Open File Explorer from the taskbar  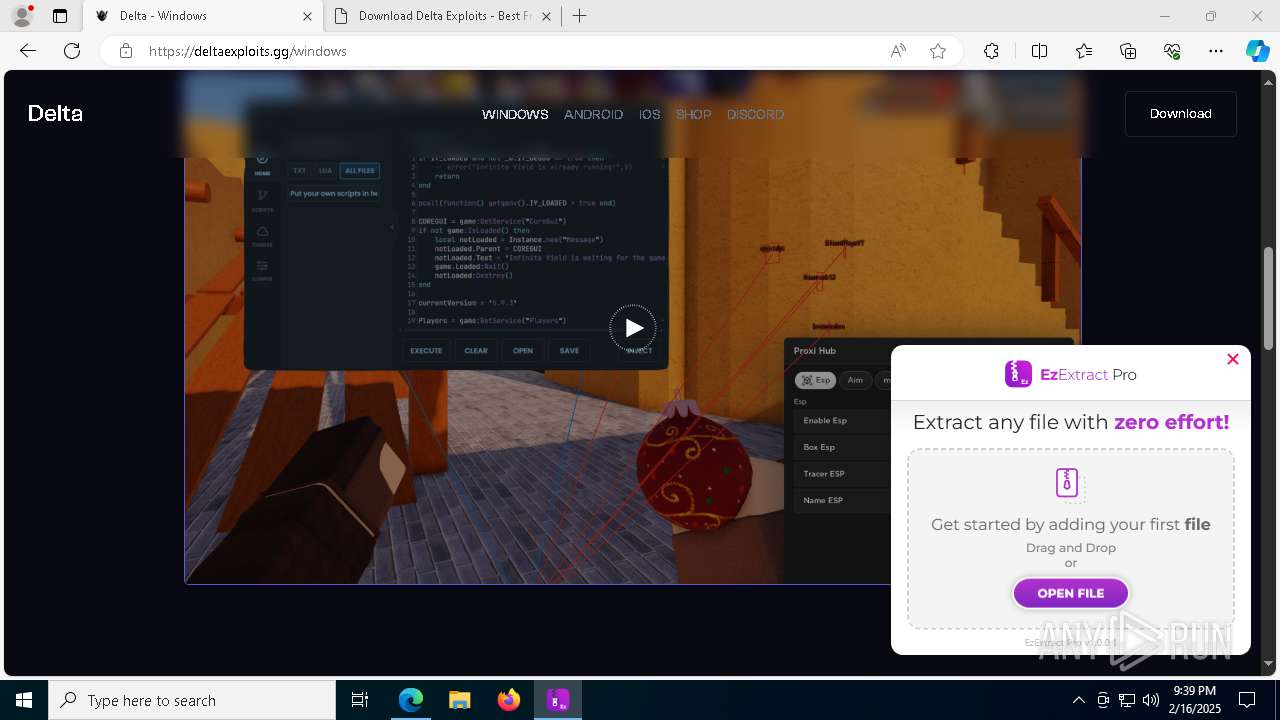coord(459,700)
